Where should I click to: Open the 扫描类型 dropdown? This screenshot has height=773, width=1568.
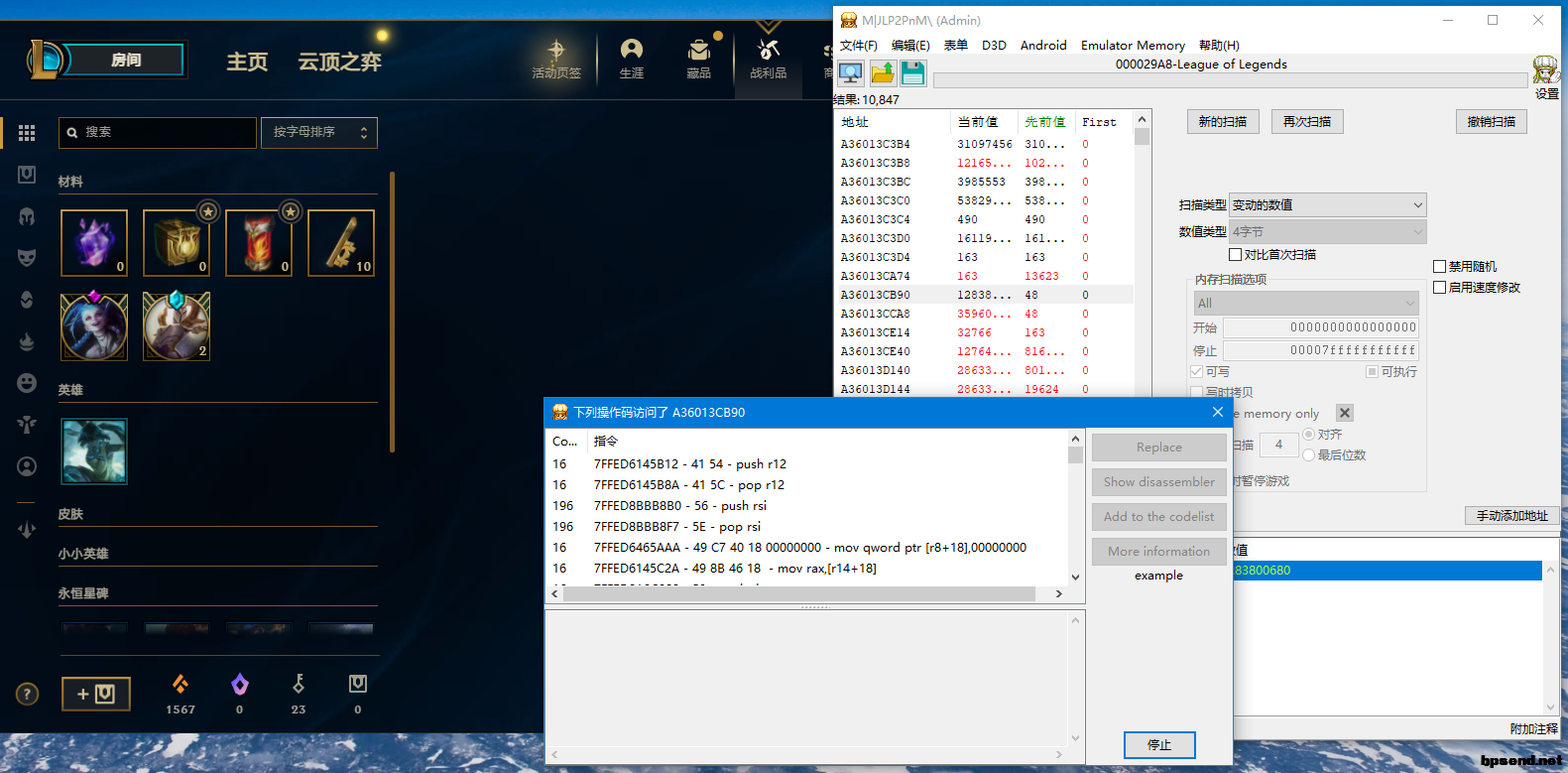click(x=1327, y=204)
